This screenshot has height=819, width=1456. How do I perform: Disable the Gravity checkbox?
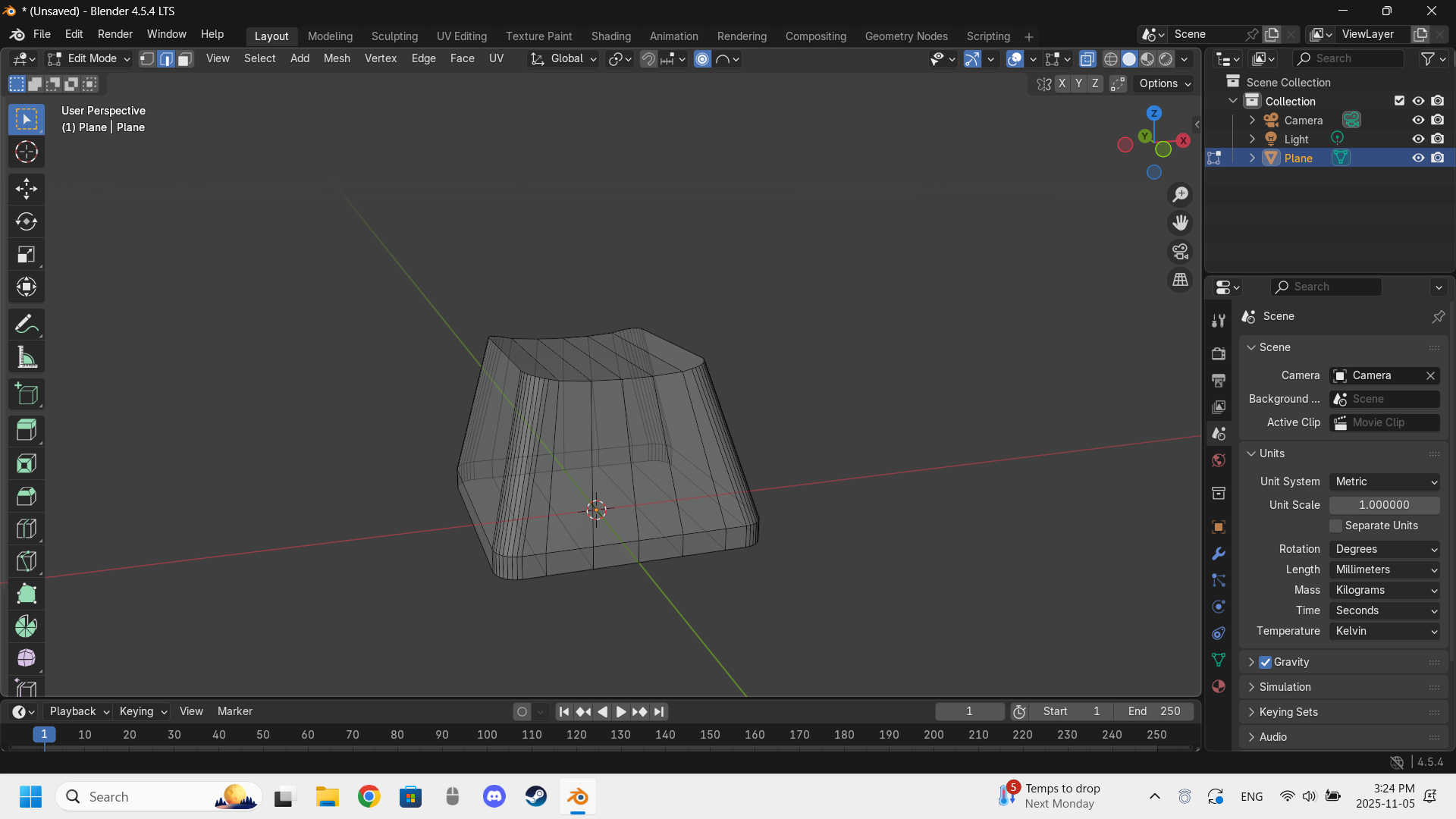tap(1265, 662)
